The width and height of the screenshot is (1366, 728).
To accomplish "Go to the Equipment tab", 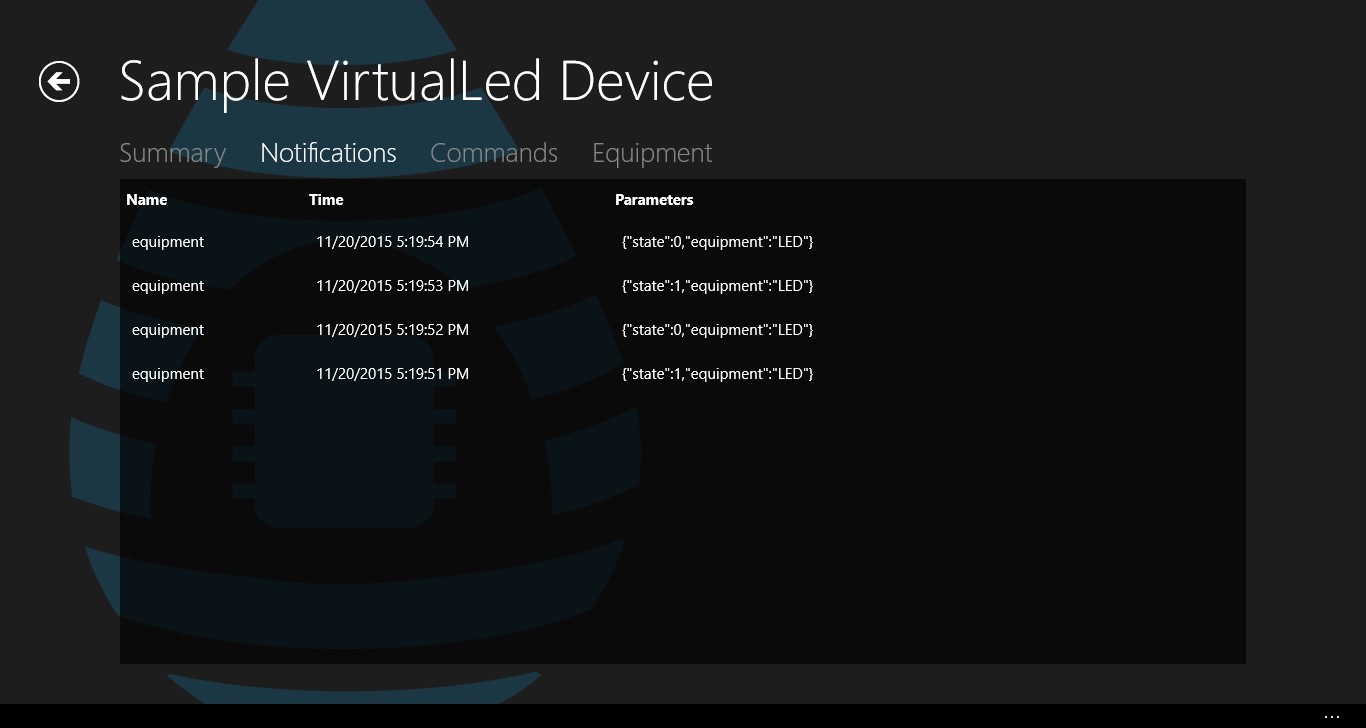I will click(652, 153).
